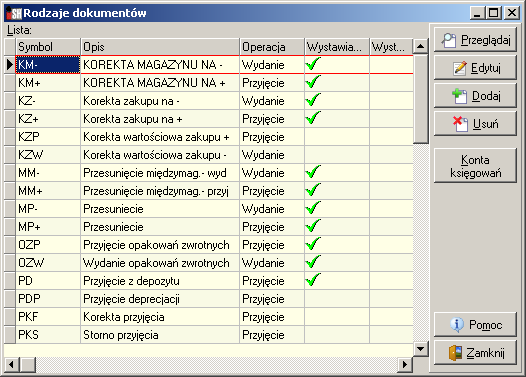Click the vertical scrollbar thumb
The width and height of the screenshot is (526, 377).
pos(421,99)
